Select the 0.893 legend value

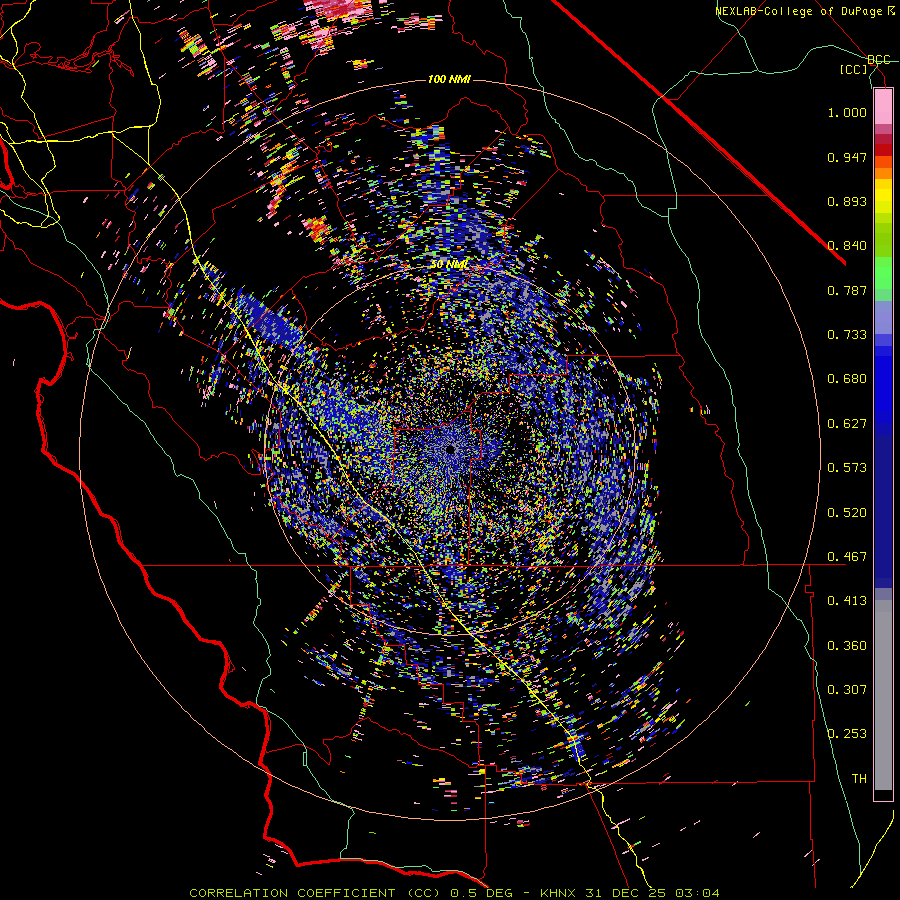point(847,201)
